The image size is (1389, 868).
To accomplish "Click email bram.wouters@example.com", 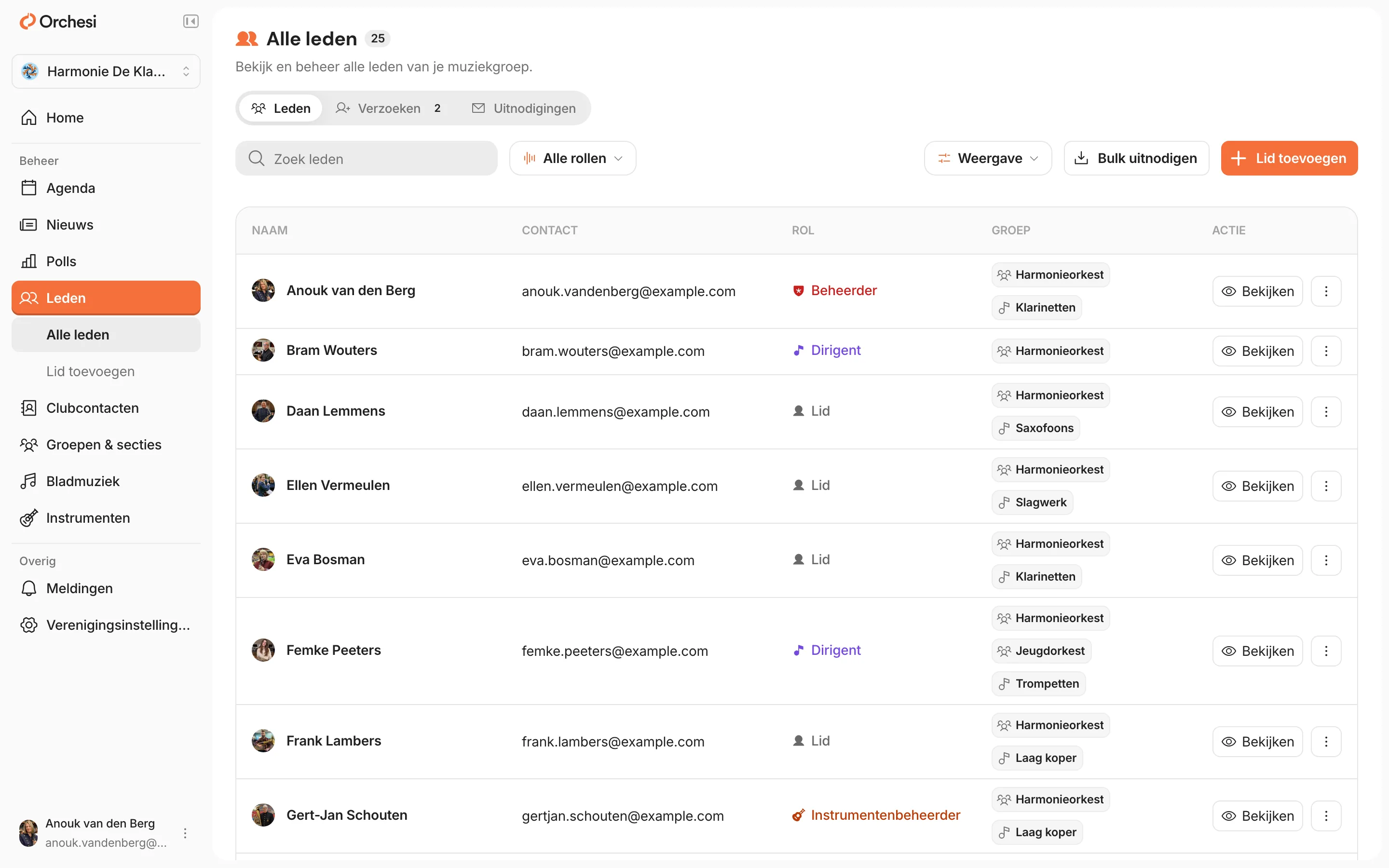I will tap(613, 352).
